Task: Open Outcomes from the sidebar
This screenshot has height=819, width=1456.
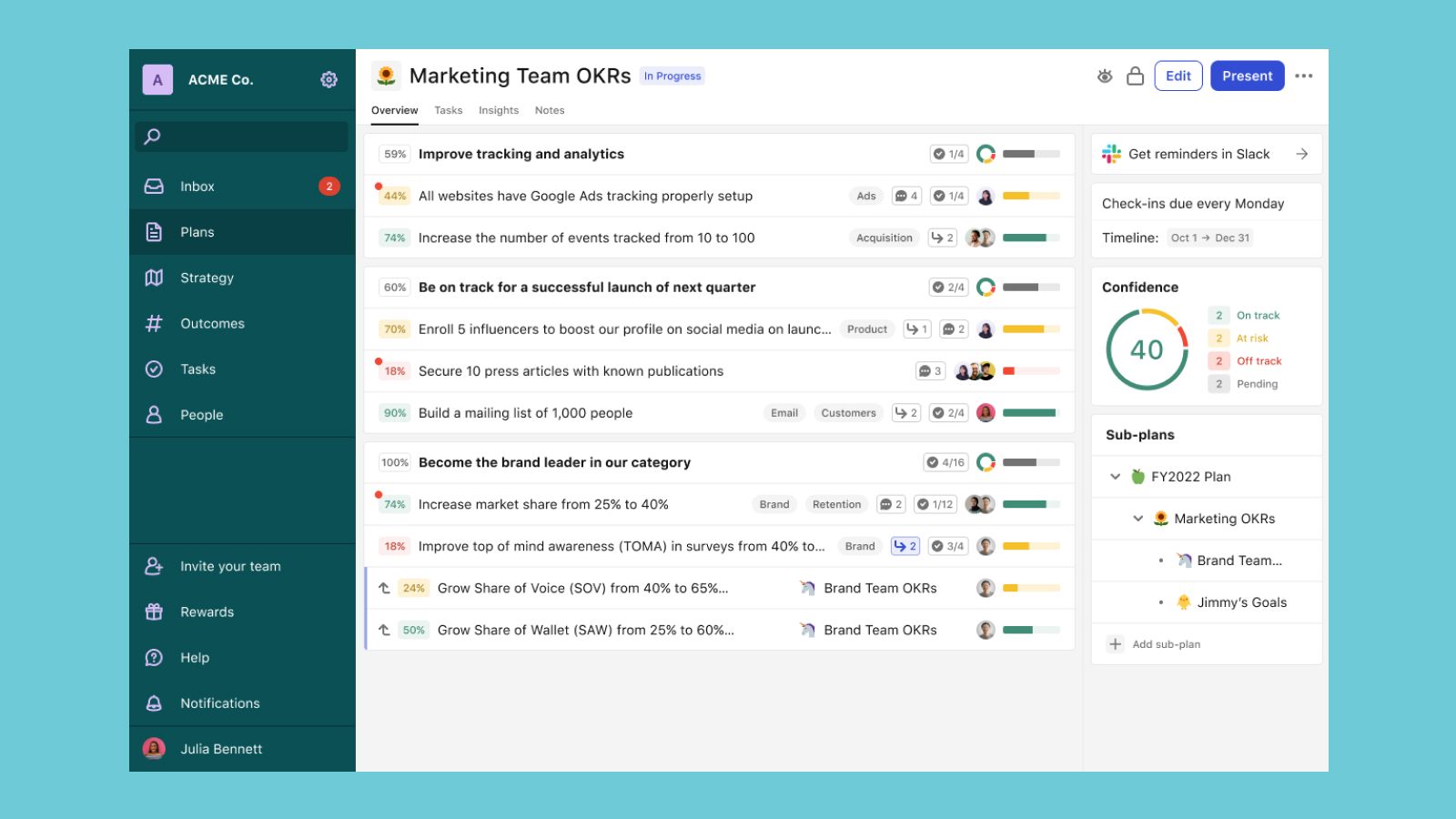Action: click(212, 323)
